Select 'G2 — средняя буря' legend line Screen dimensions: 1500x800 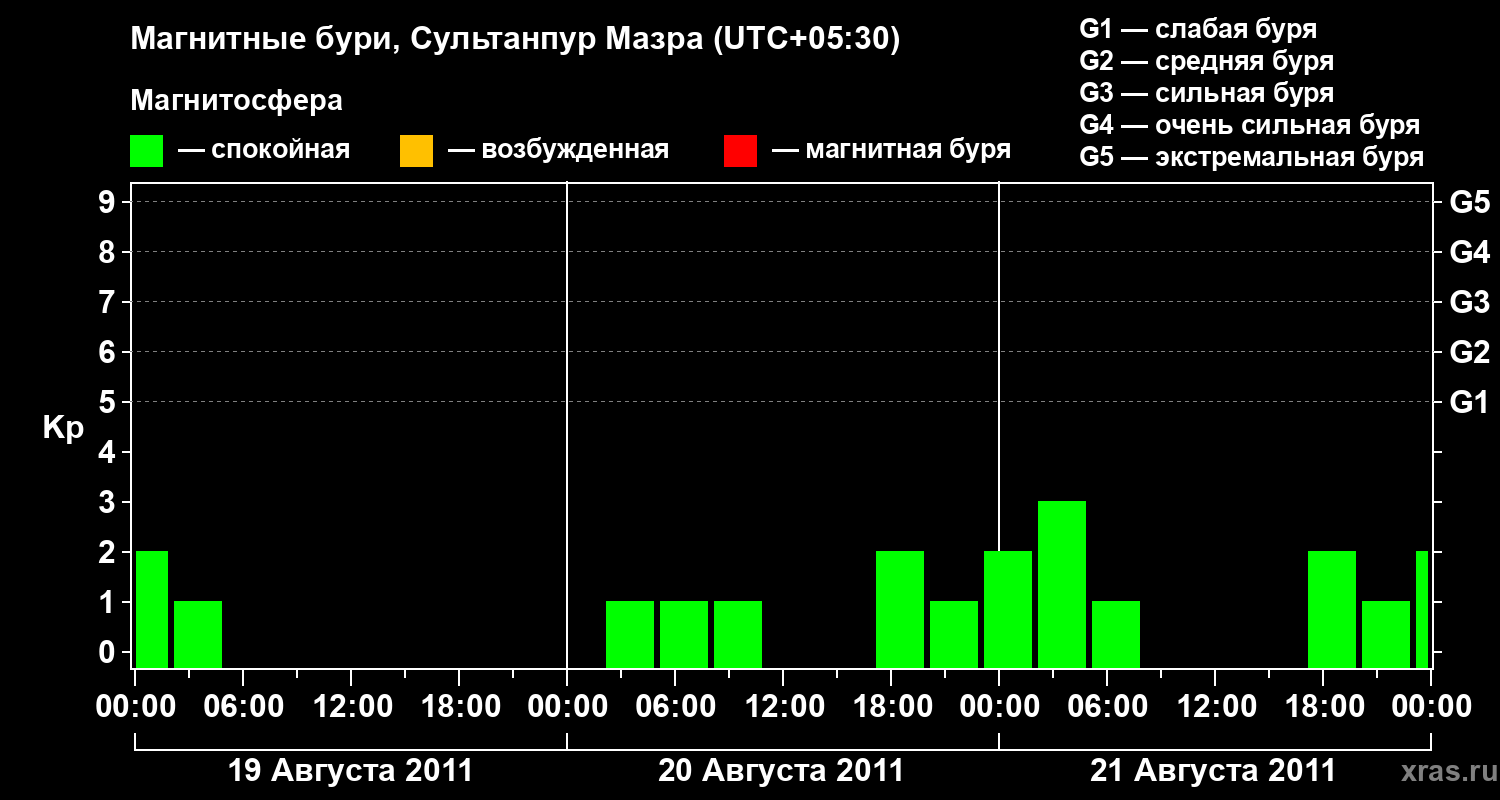(x=1207, y=61)
